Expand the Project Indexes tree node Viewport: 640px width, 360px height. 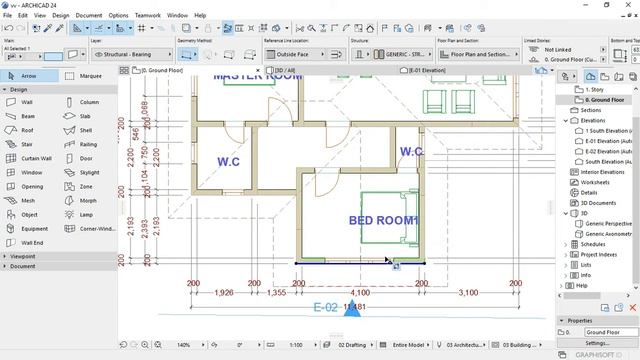(566, 255)
